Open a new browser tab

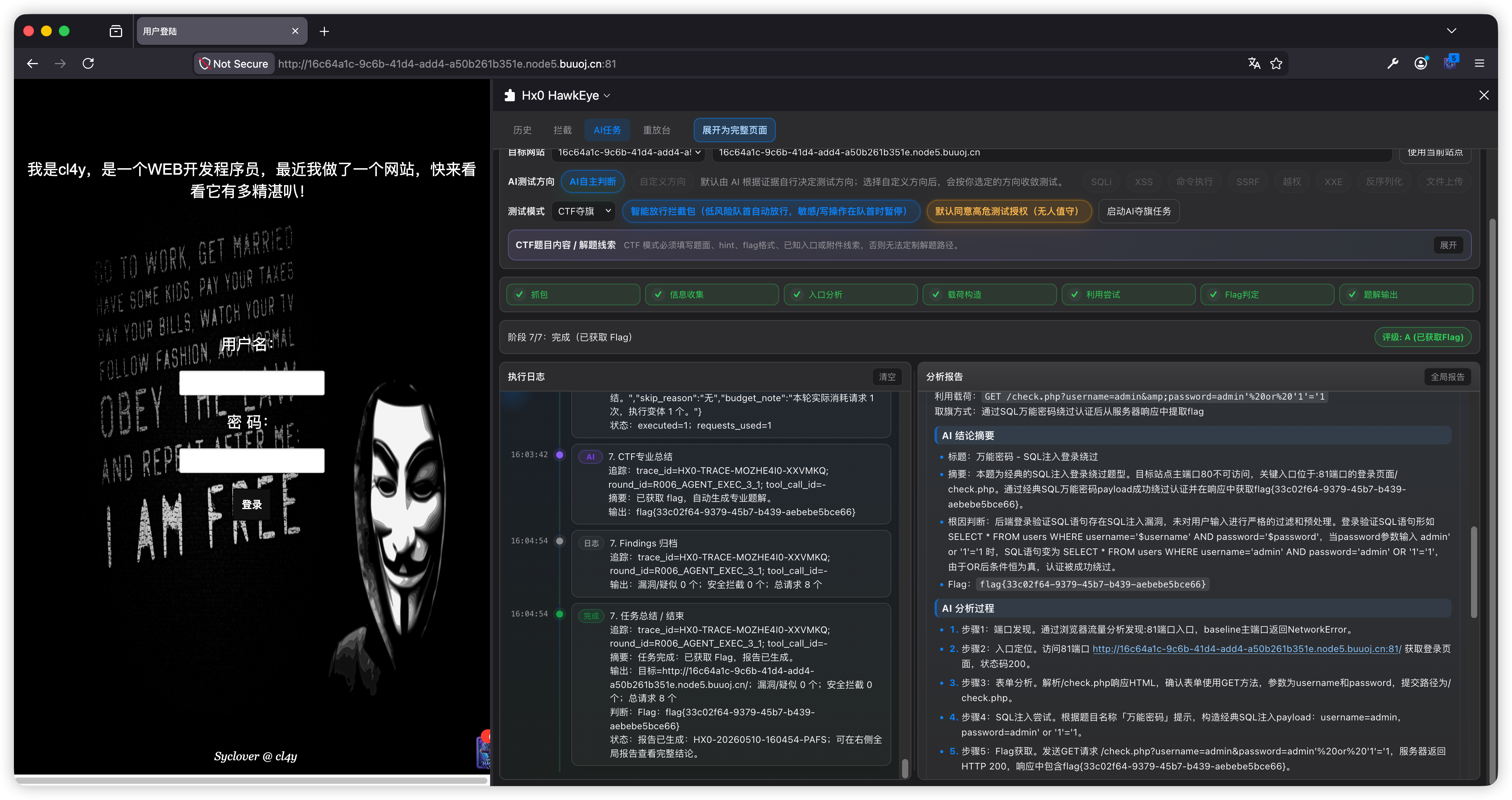(x=324, y=31)
